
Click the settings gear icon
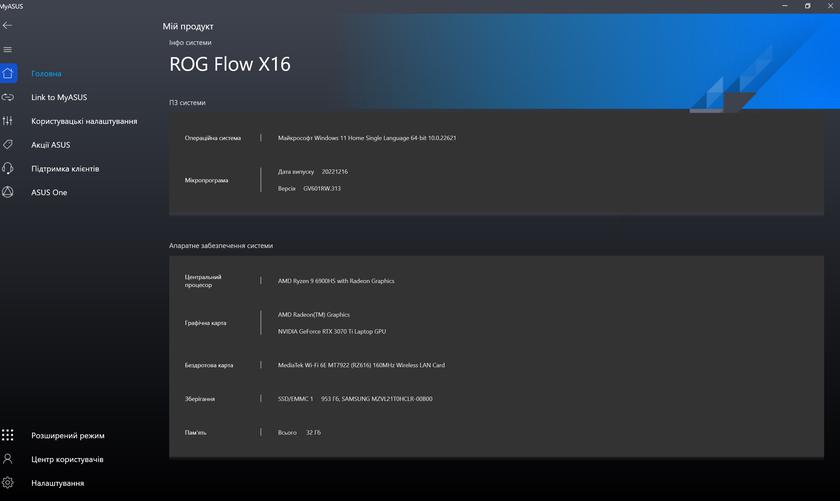(8, 483)
